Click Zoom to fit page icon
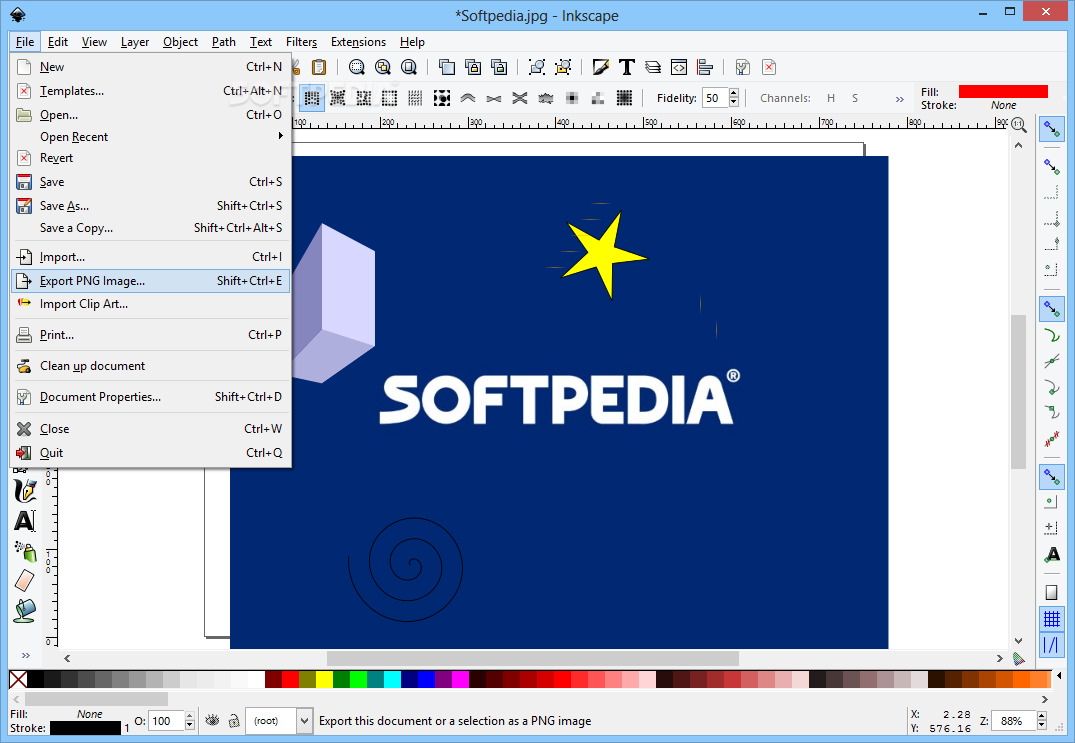 409,67
